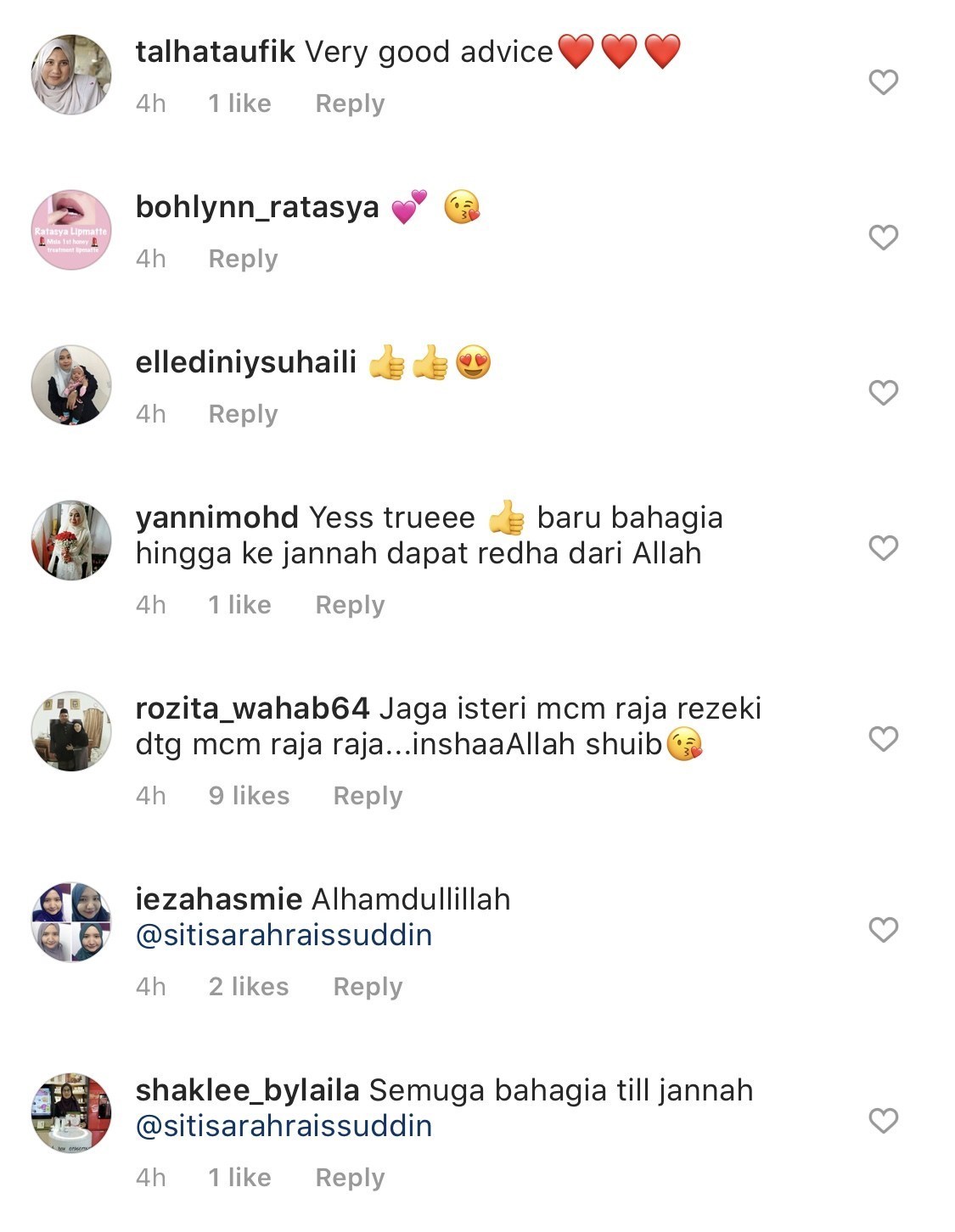View the 2 likes on iezahasmie's comment
The image size is (955, 1232).
249,987
